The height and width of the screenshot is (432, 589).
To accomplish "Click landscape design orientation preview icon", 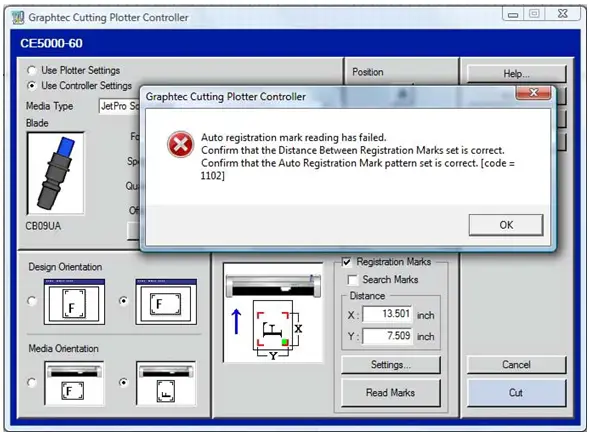I will tap(166, 302).
